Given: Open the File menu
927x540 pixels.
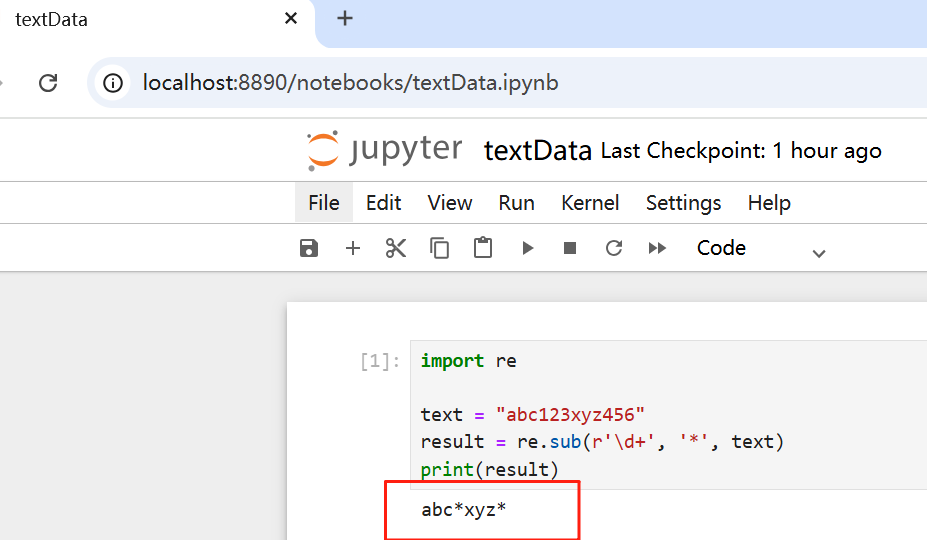Looking at the screenshot, I should [x=323, y=203].
